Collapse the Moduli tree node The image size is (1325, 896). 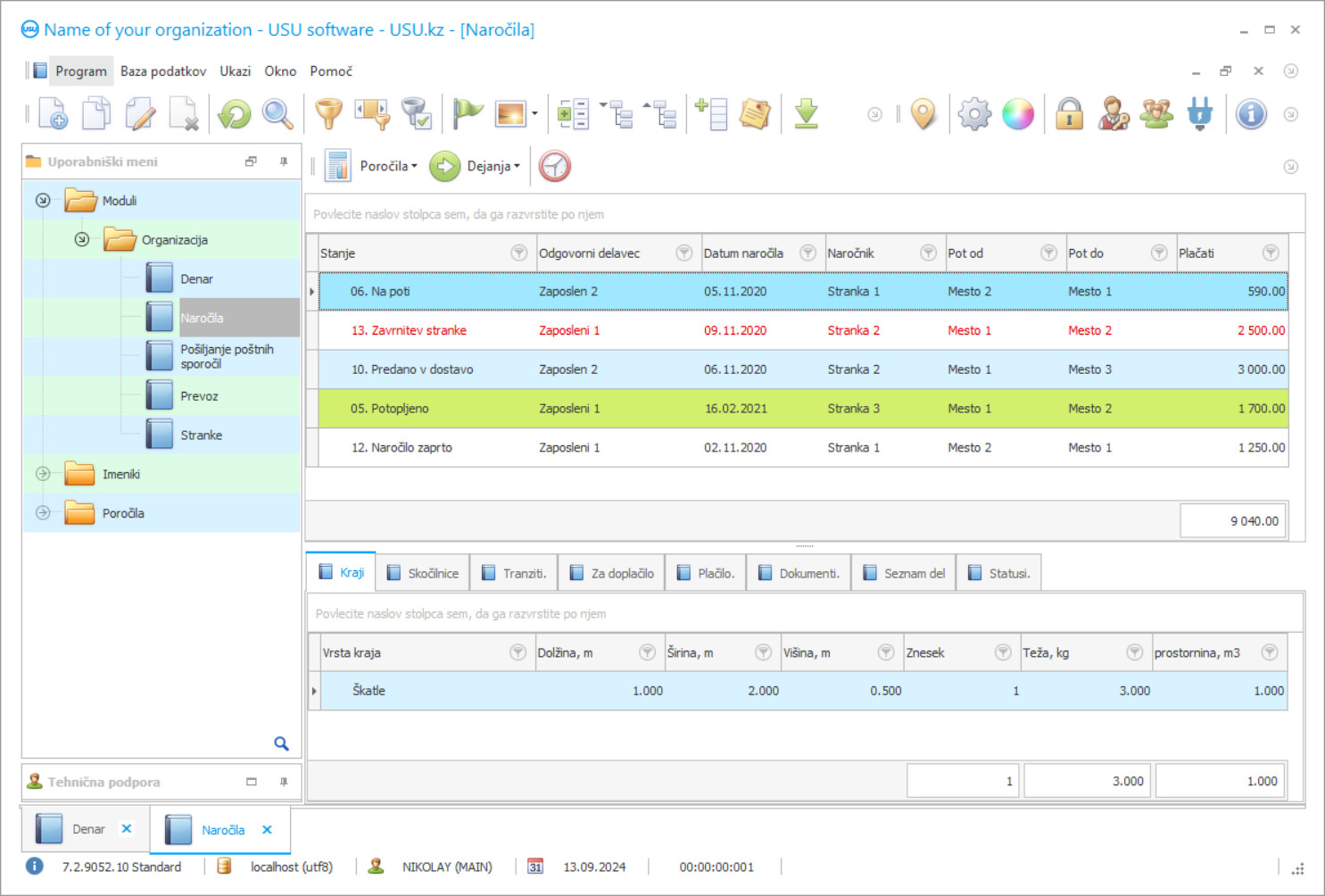[x=43, y=201]
